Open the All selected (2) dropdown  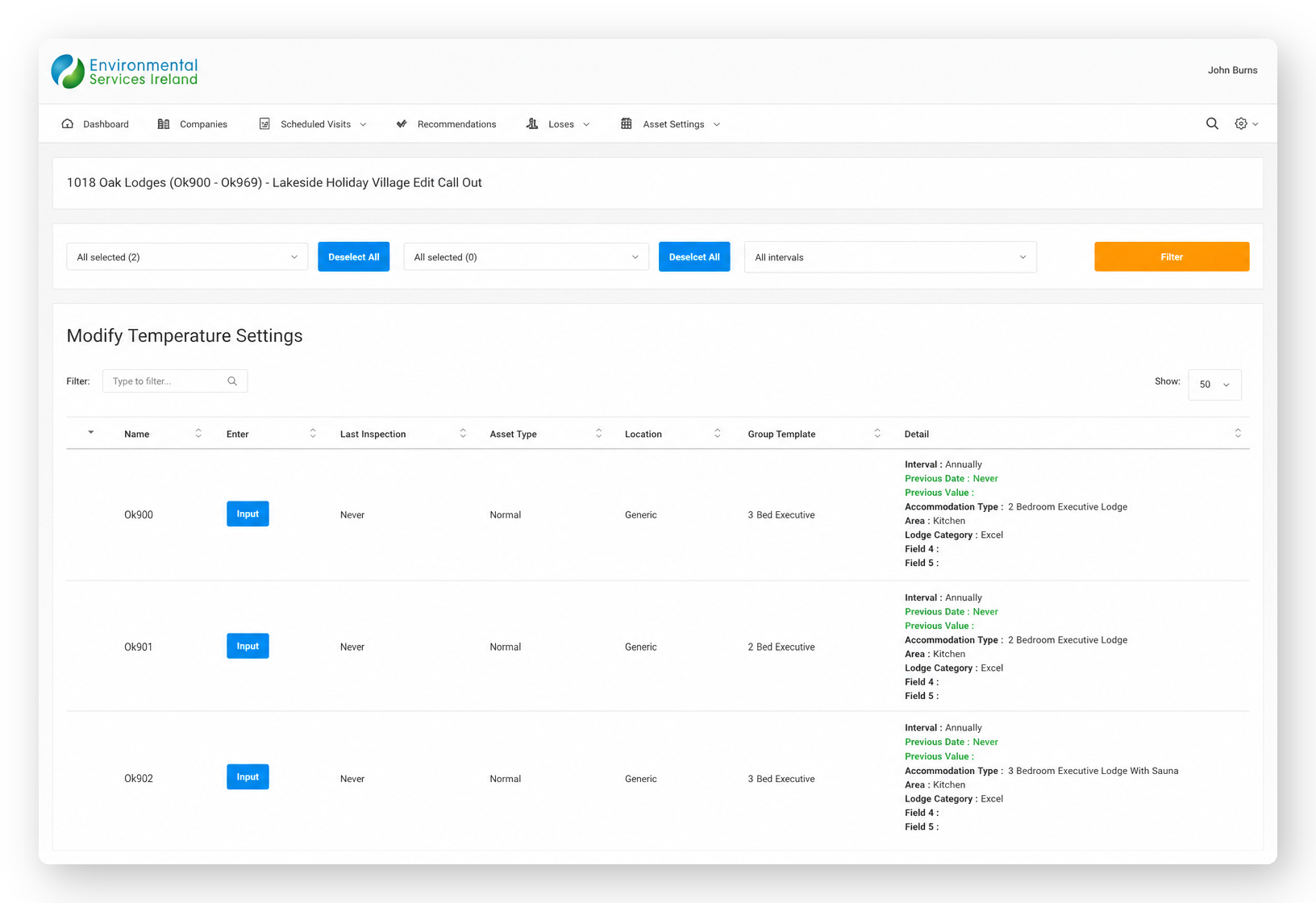click(187, 257)
